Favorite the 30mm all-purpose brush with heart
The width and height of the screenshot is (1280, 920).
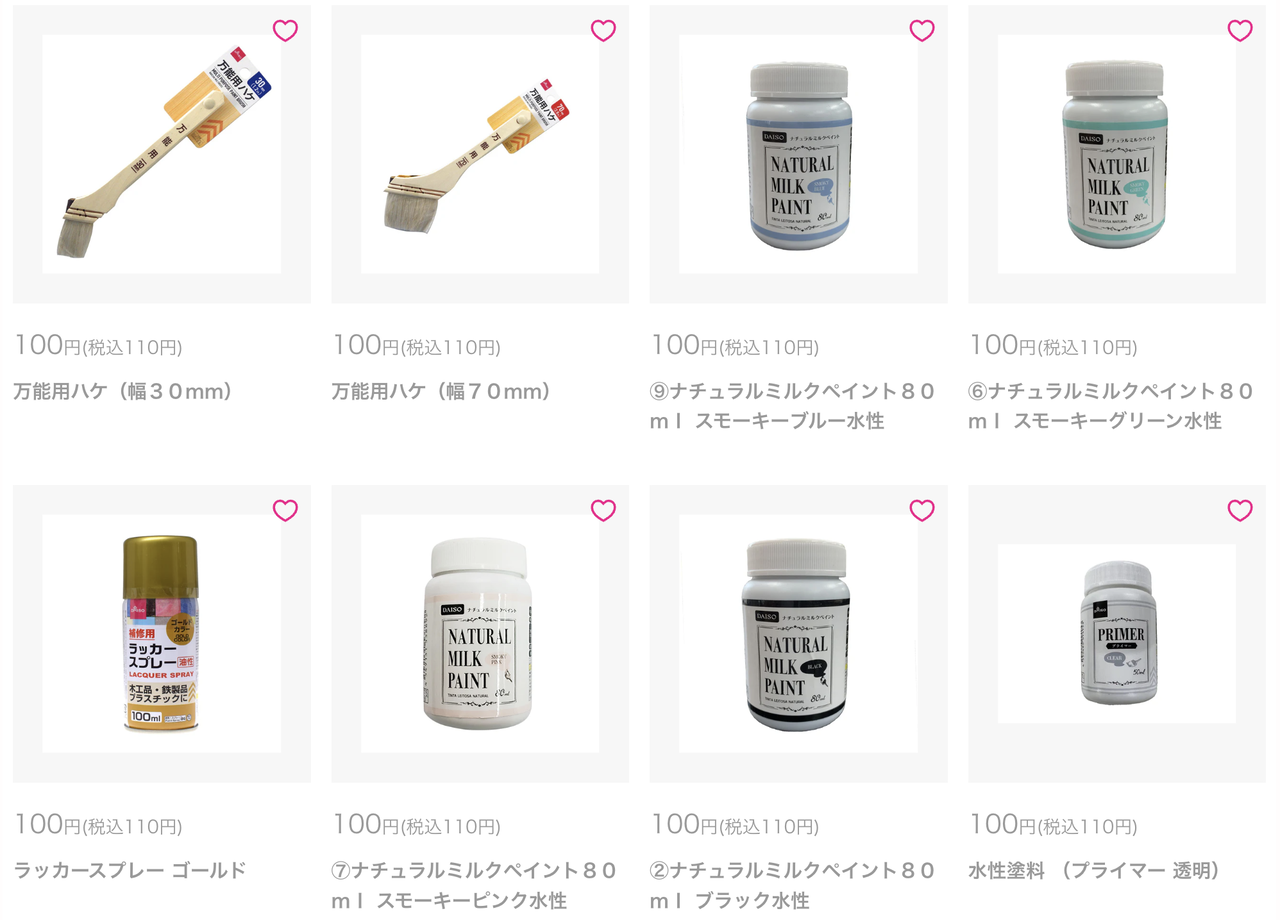(285, 31)
